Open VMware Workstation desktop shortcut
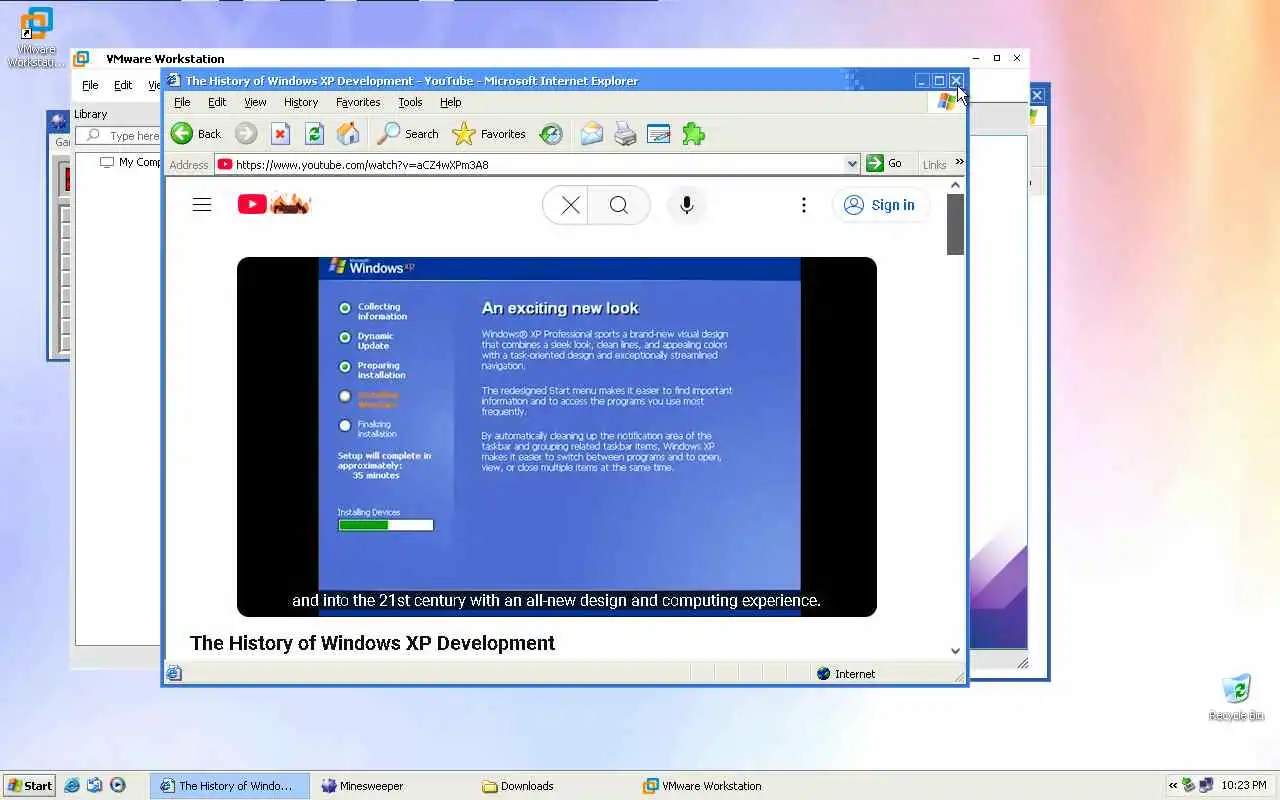 [x=37, y=38]
